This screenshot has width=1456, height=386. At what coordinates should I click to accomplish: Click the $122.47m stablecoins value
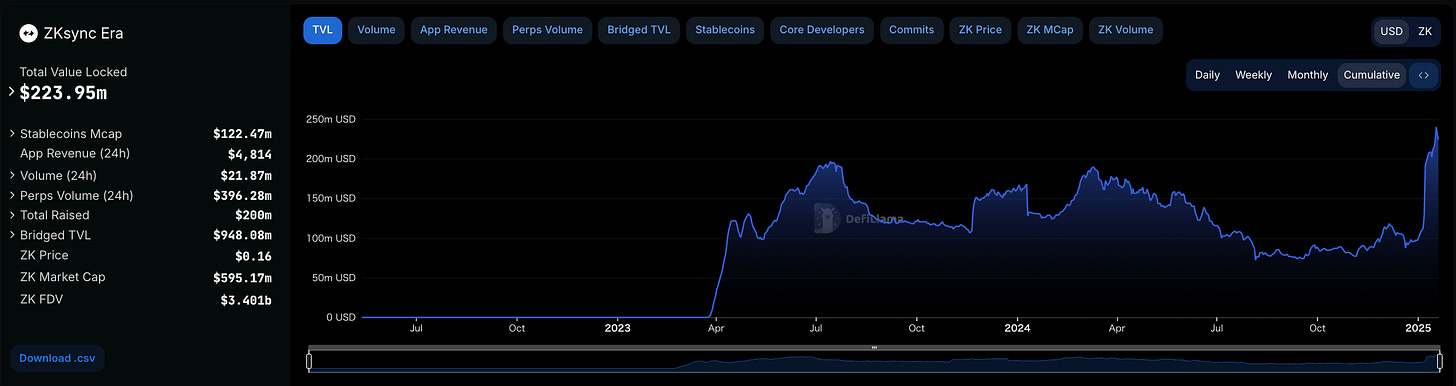242,133
